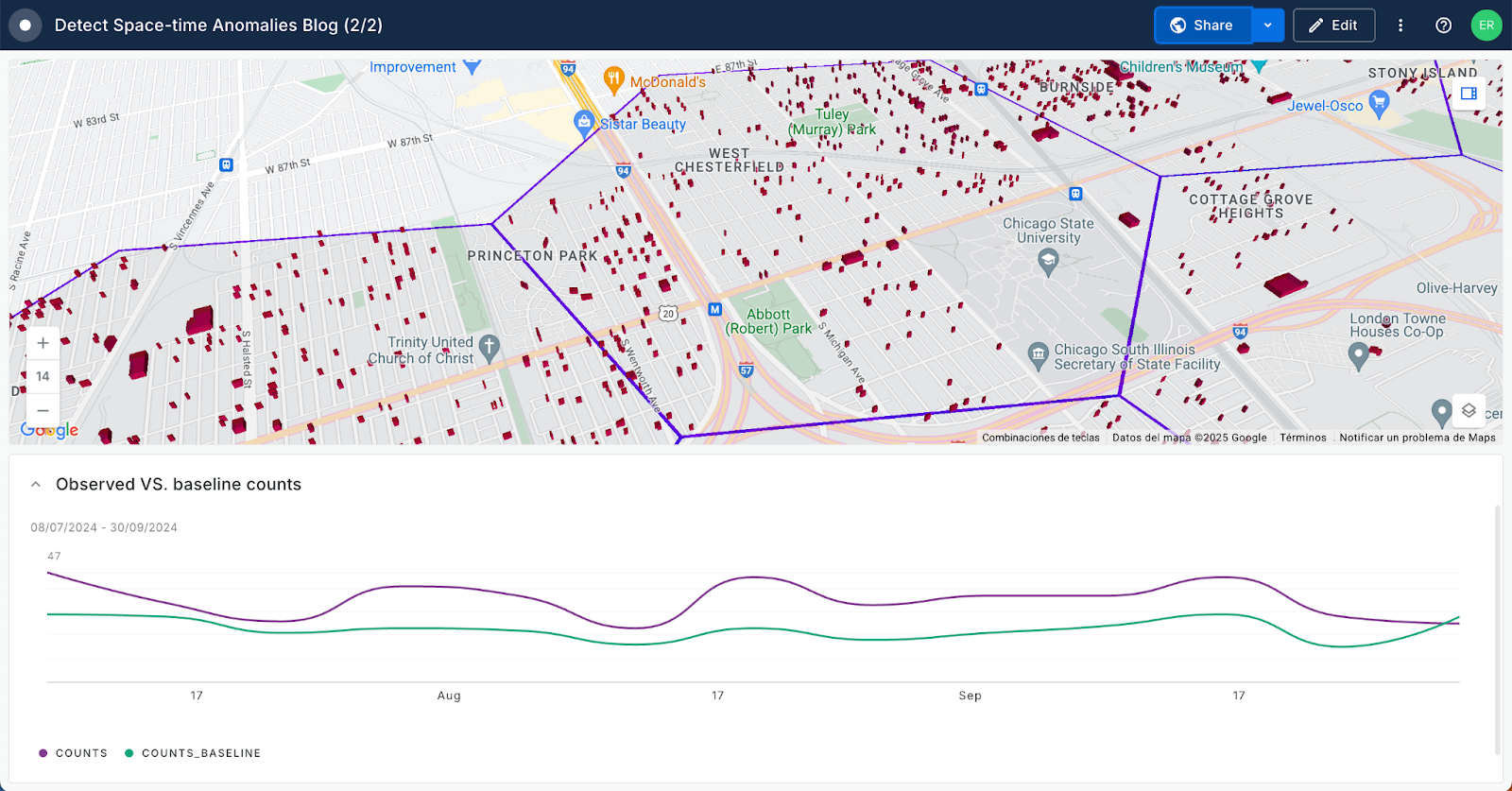The width and height of the screenshot is (1512, 791).
Task: Click the Google logo on the map
Action: (x=49, y=431)
